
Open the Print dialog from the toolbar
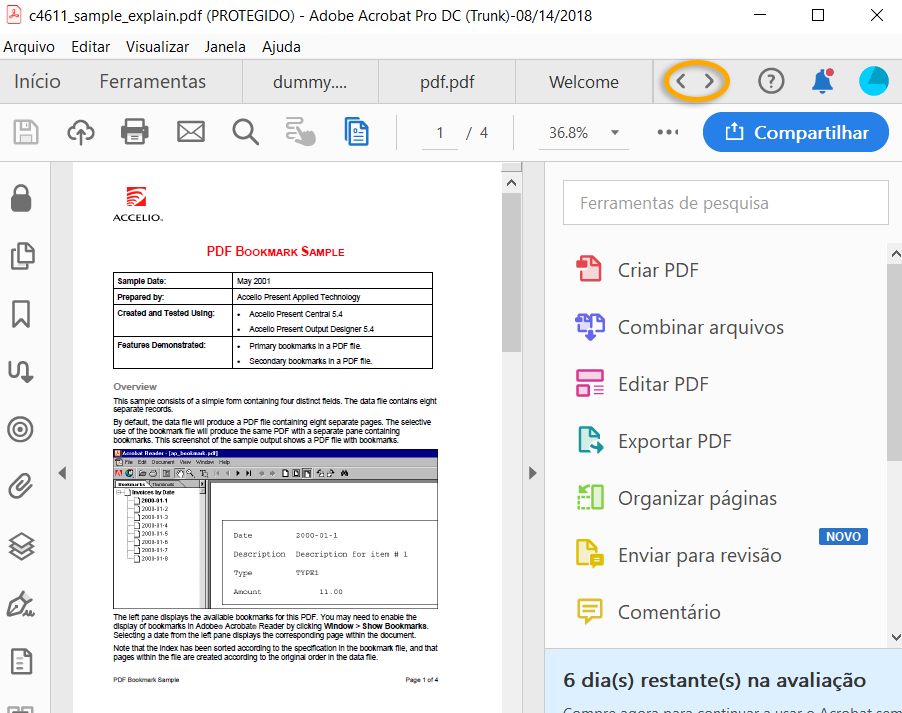click(135, 131)
